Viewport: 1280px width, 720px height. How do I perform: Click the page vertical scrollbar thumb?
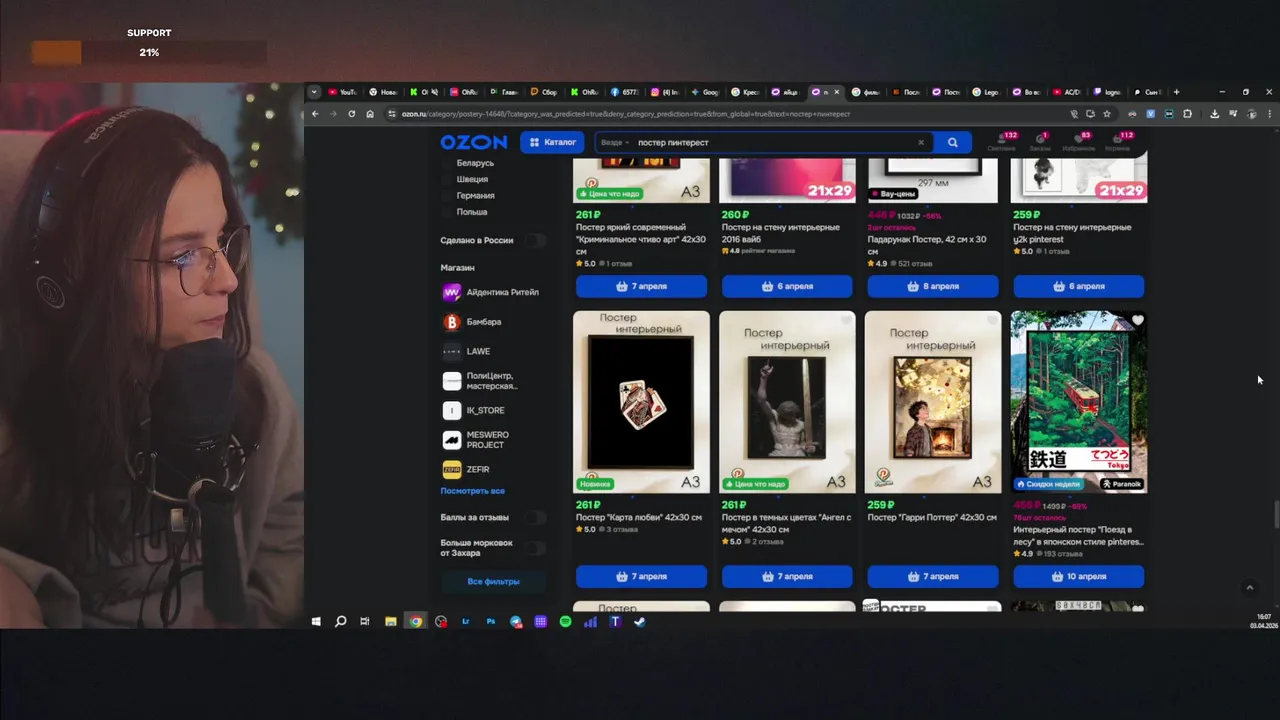coord(1275,516)
